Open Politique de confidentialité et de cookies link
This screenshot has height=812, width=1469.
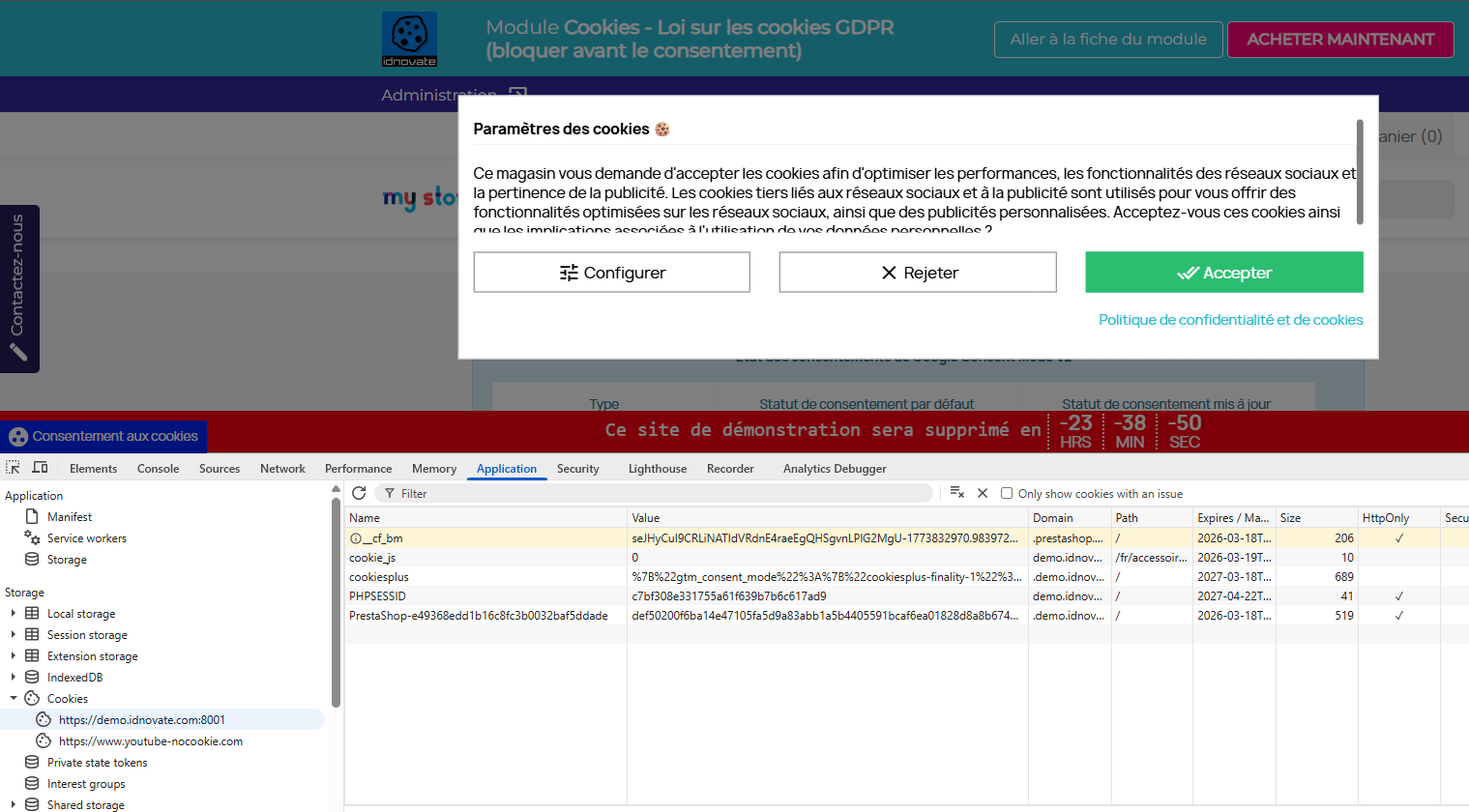coord(1231,320)
